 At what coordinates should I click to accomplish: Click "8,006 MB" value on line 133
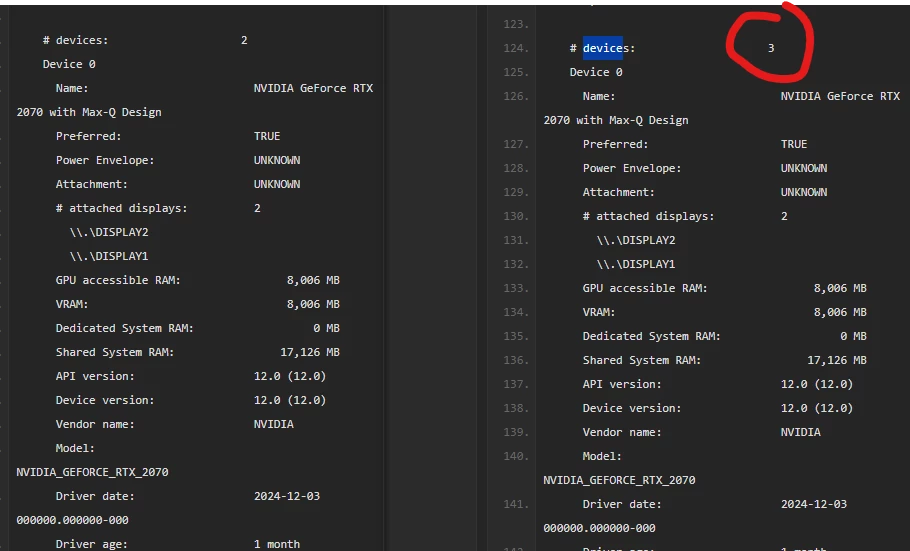coord(840,288)
